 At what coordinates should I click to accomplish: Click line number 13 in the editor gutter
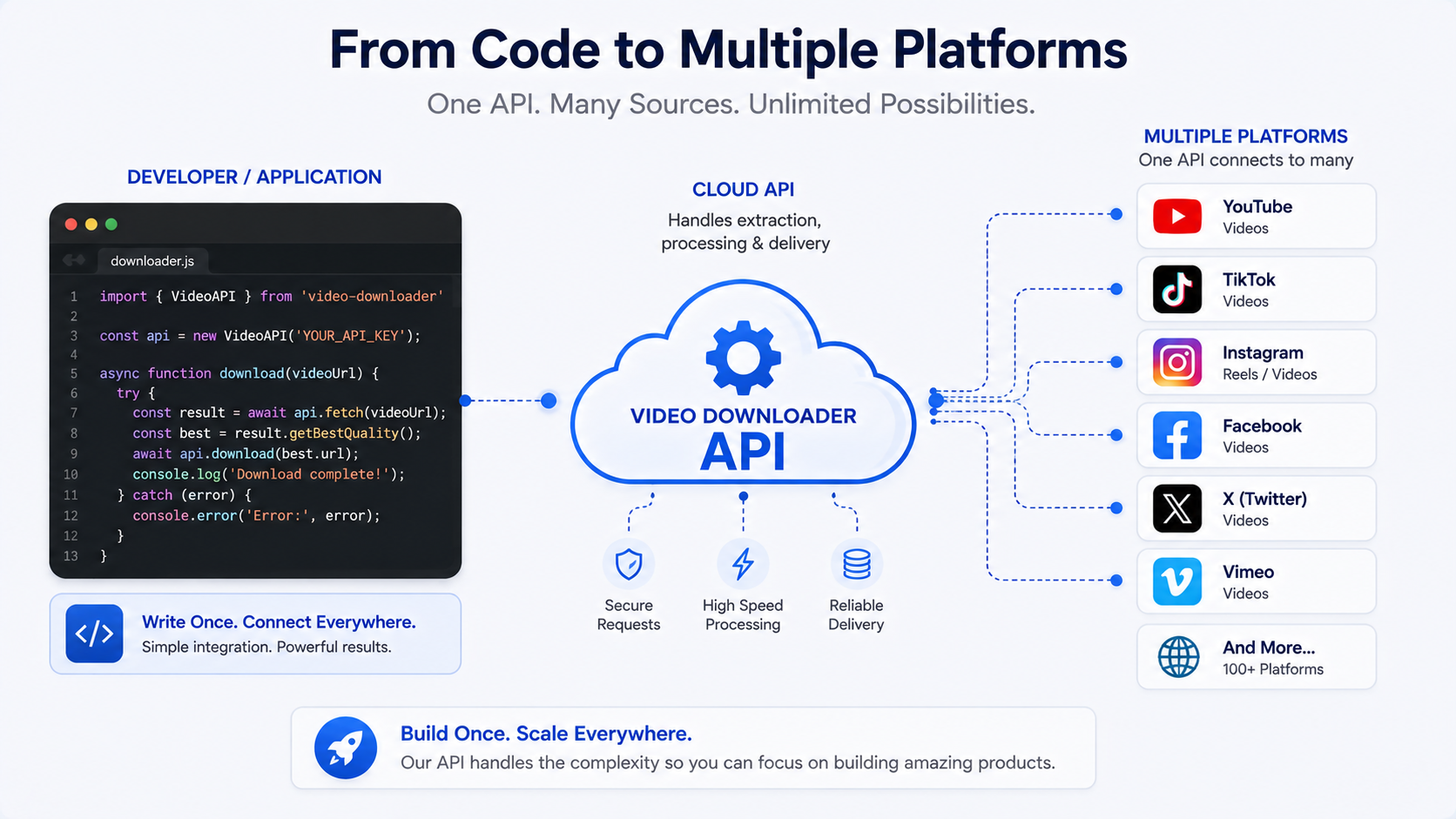tap(71, 556)
